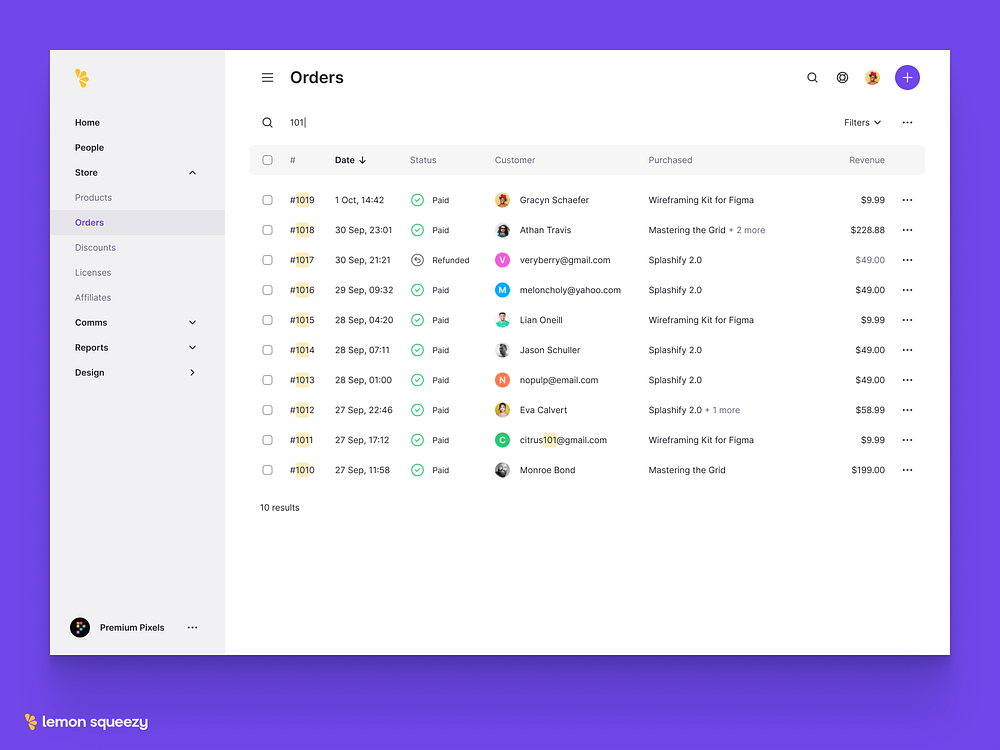Open the help icon beside the search icon
This screenshot has height=750, width=1000.
[x=842, y=77]
